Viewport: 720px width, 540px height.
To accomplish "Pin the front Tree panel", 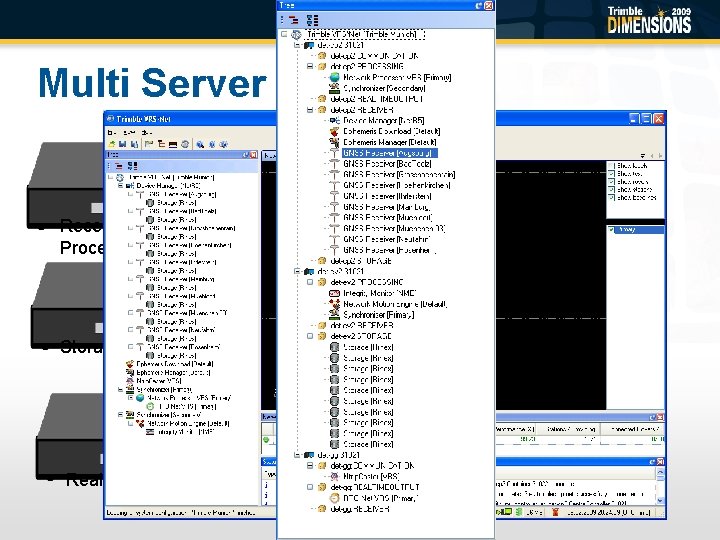I will tap(479, 6).
